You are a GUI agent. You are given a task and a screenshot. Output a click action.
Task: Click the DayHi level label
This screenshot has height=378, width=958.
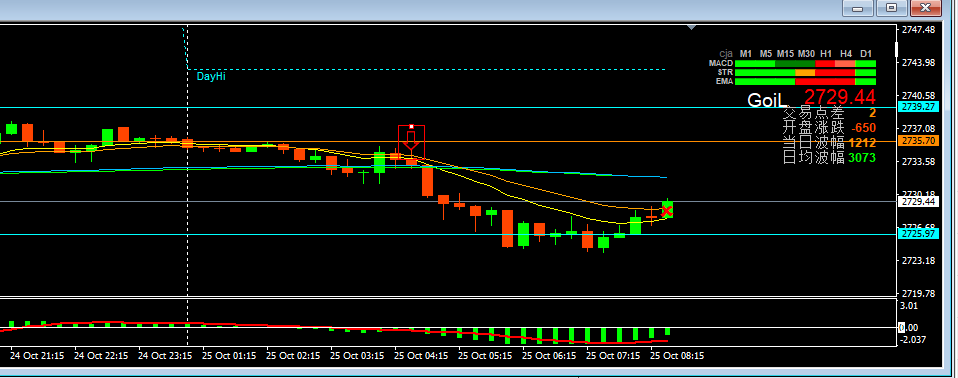pos(211,76)
